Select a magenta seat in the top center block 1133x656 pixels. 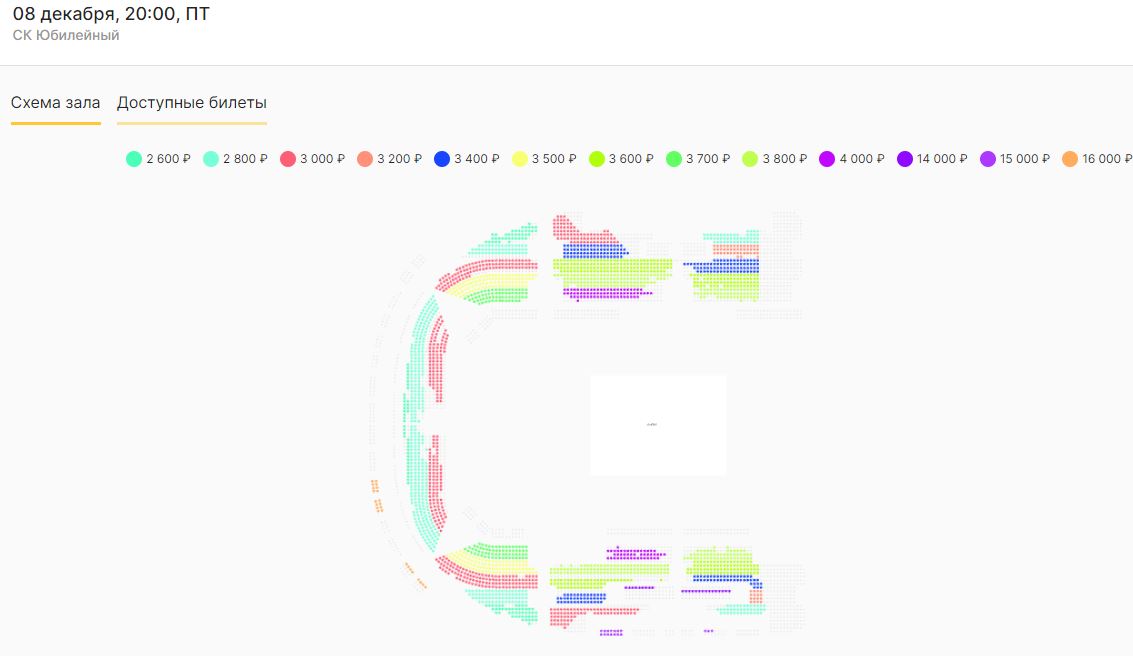[603, 293]
